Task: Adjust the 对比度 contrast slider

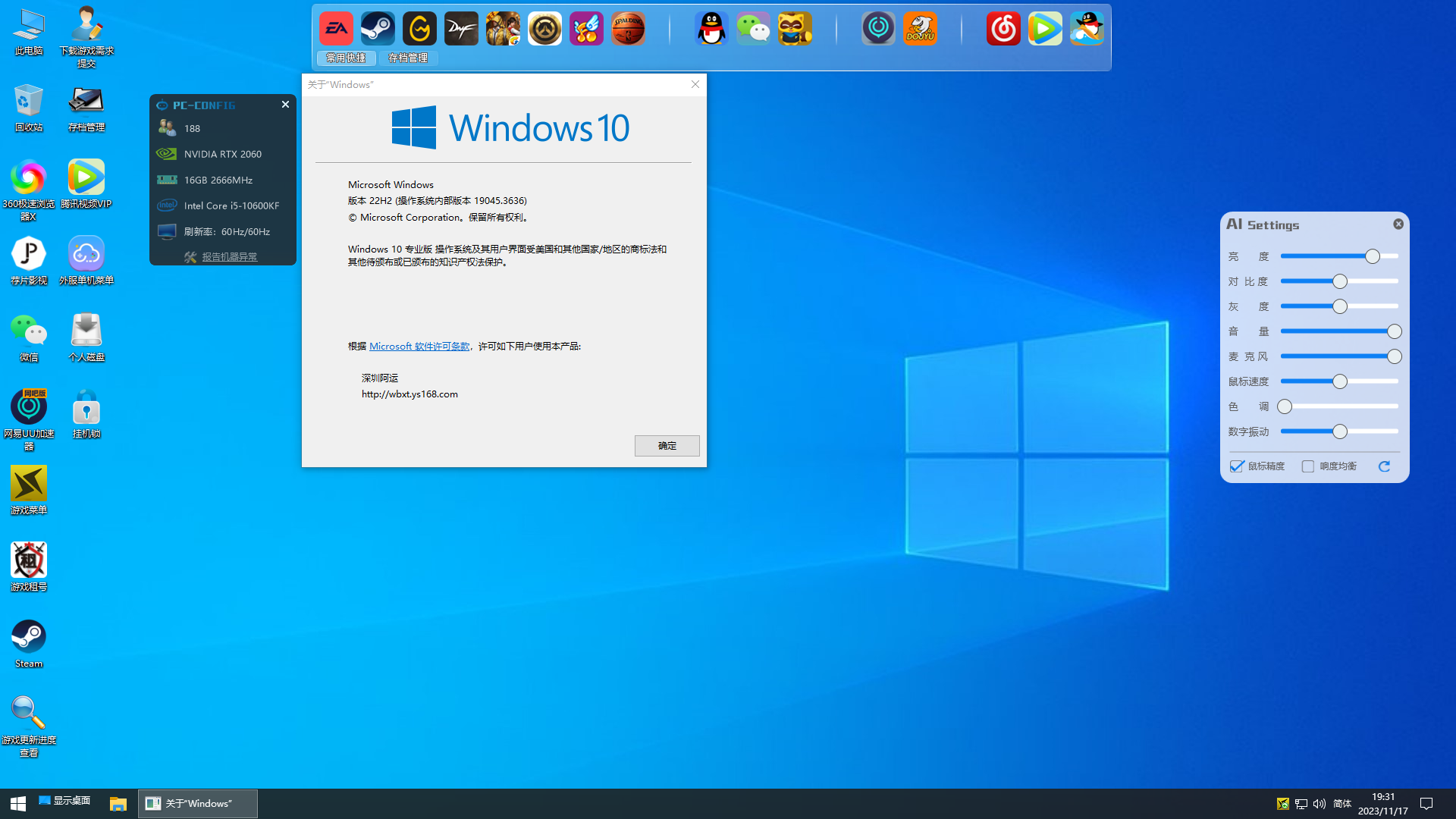Action: (x=1340, y=281)
